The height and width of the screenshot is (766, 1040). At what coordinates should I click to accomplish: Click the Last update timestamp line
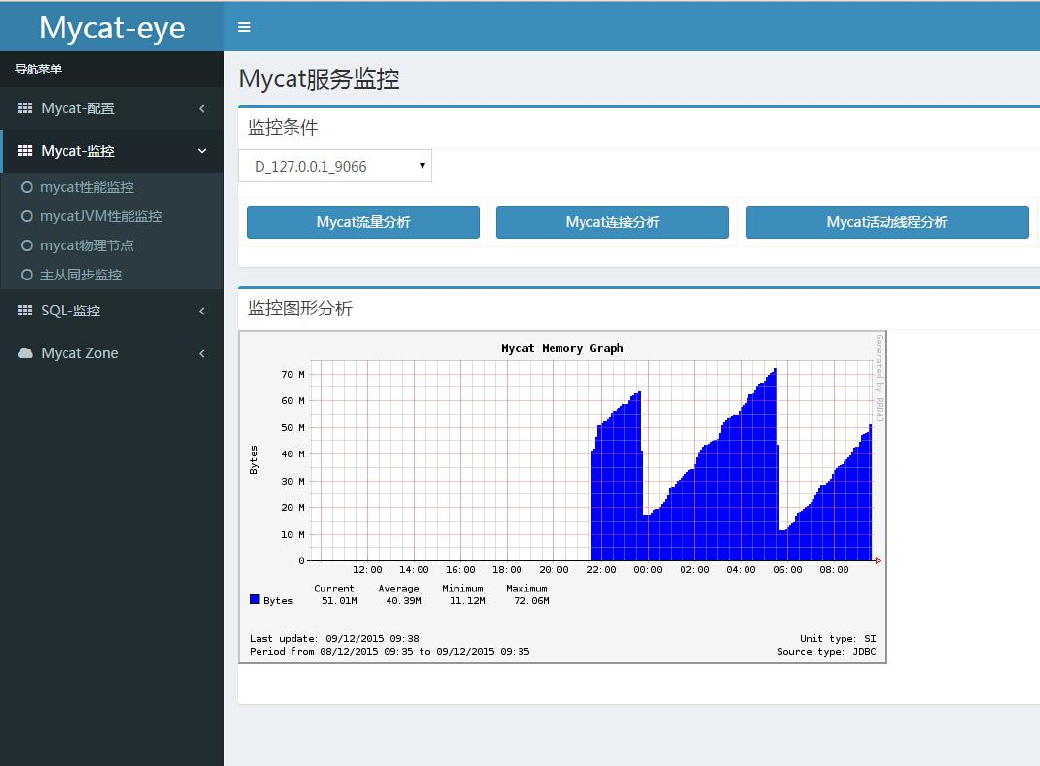(x=335, y=639)
